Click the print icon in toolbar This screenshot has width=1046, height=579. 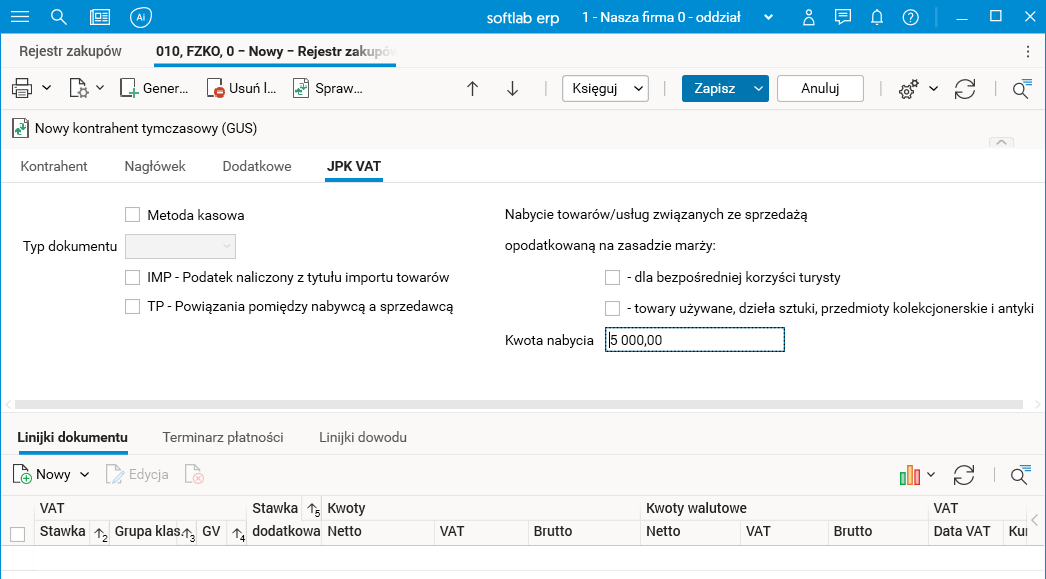pos(22,88)
